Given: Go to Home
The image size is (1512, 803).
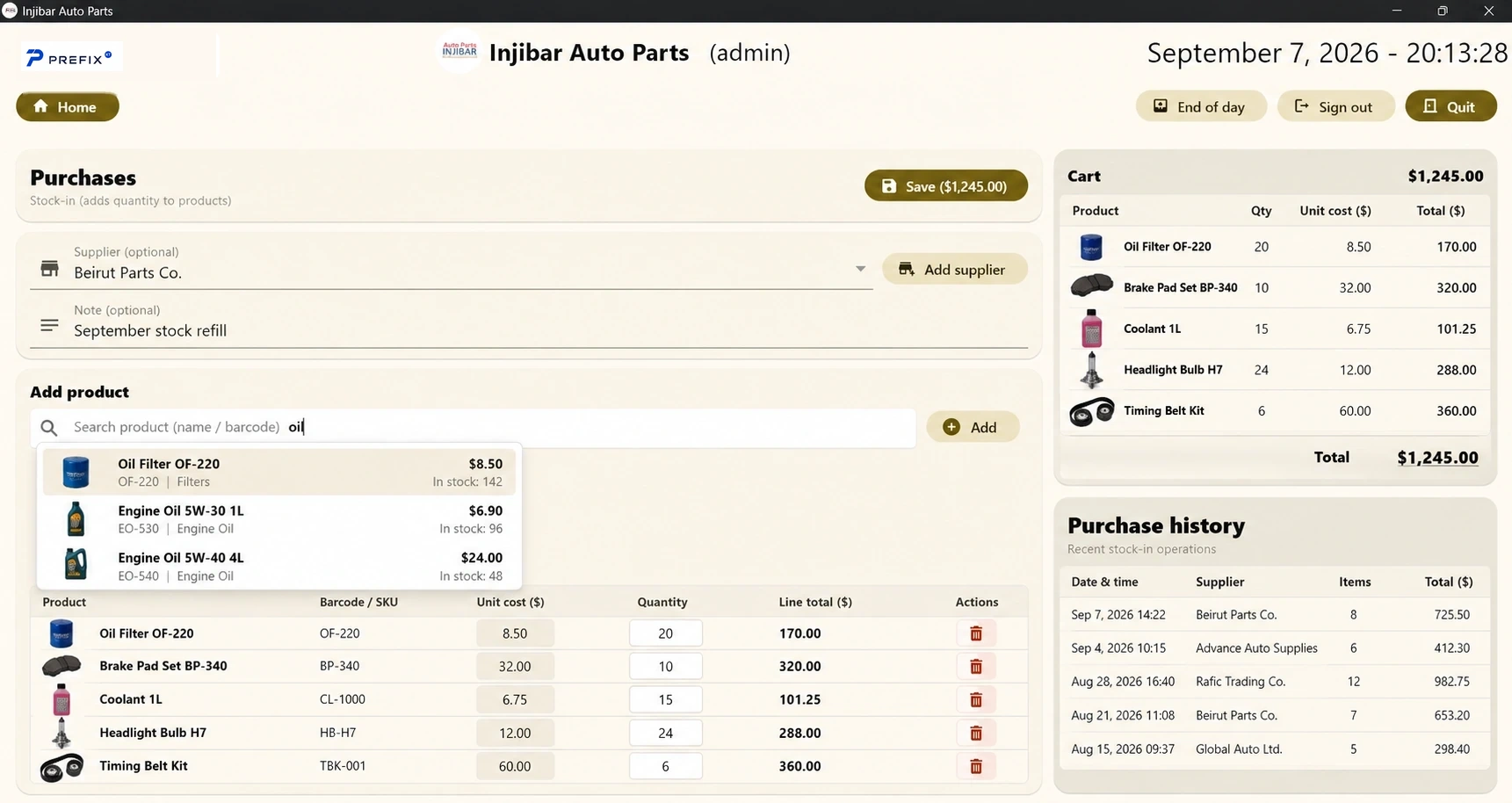Looking at the screenshot, I should (x=67, y=106).
